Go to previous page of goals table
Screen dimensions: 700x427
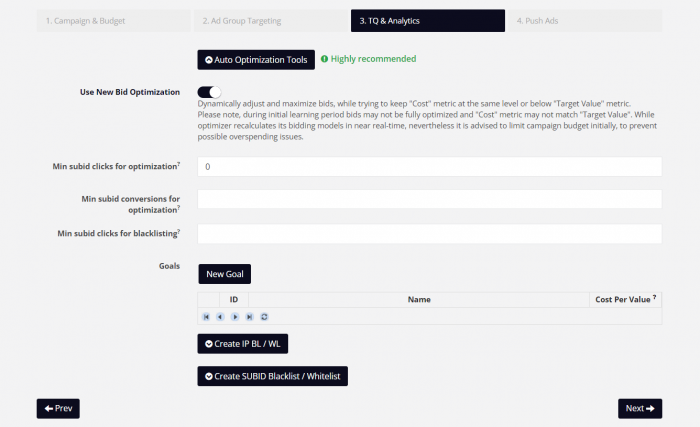(220, 317)
